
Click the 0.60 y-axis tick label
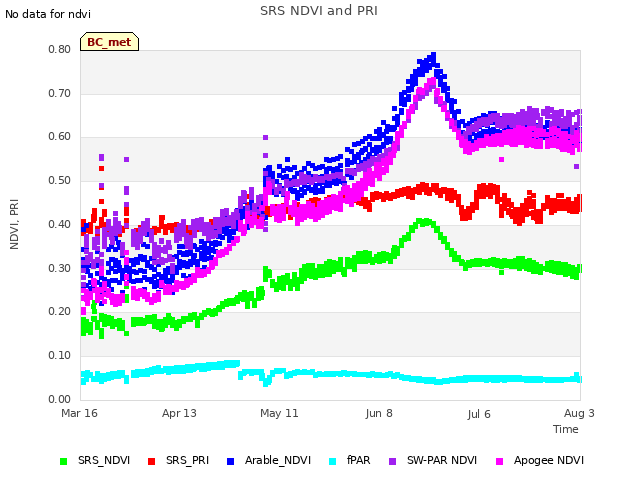pos(59,136)
